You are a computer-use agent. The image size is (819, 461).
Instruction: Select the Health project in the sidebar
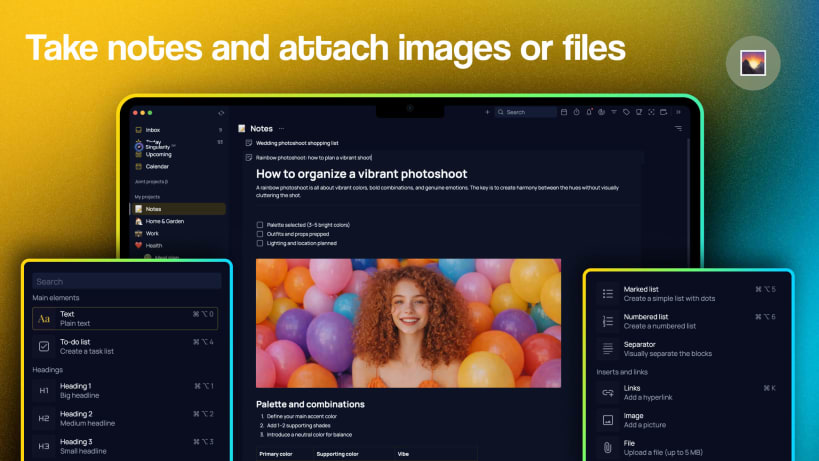click(178, 245)
